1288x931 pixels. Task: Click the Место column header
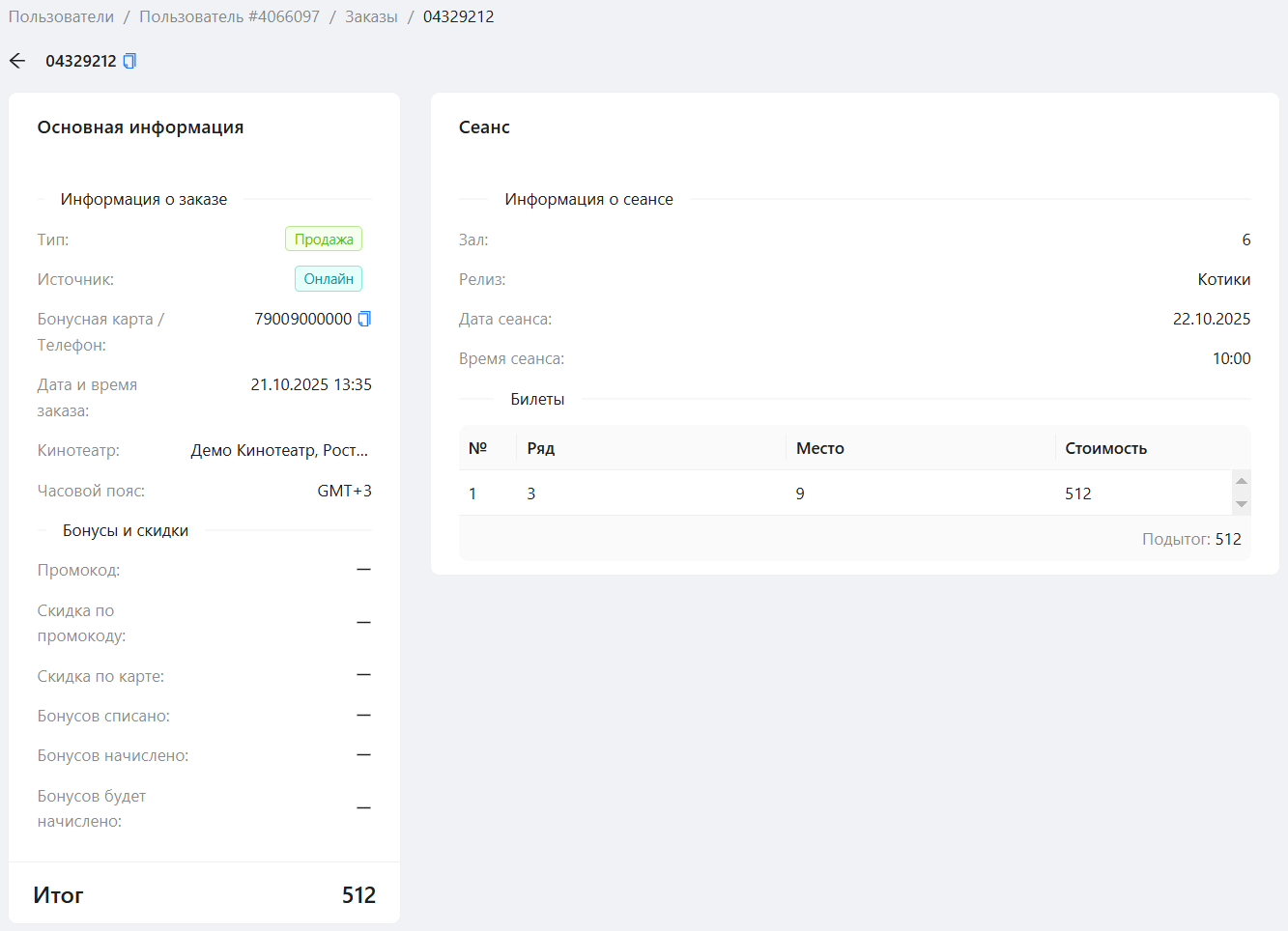820,448
